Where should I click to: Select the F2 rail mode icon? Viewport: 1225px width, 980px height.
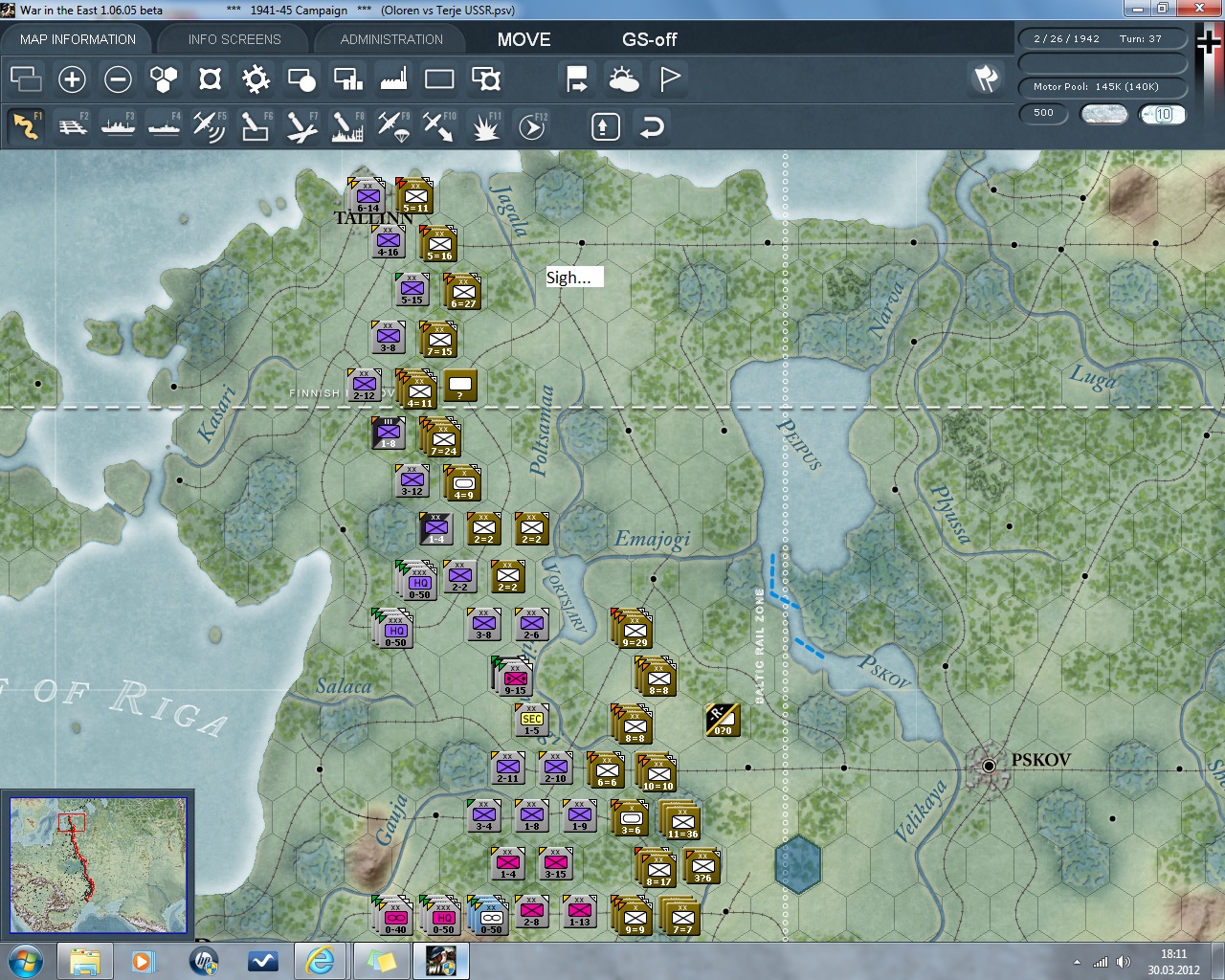pos(72,126)
